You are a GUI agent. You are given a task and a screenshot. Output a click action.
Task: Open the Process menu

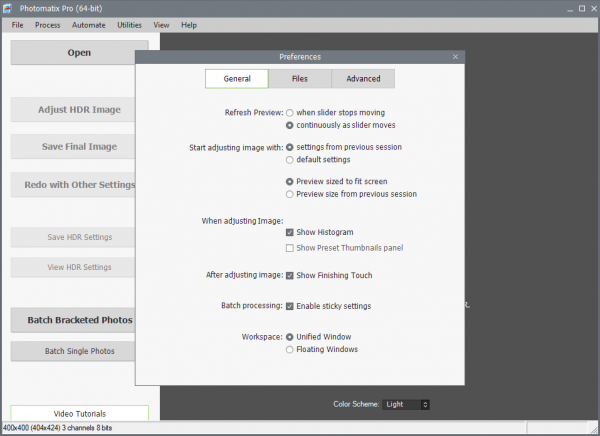47,24
